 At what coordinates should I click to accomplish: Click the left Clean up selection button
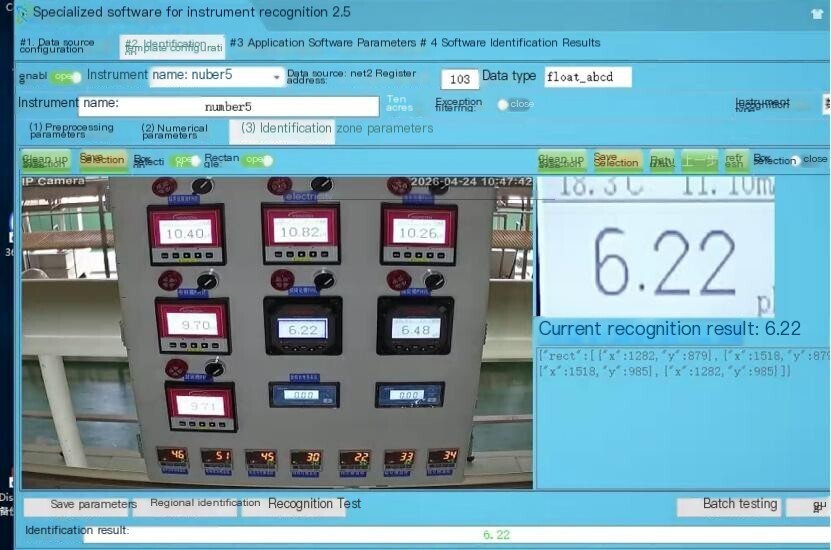45,160
